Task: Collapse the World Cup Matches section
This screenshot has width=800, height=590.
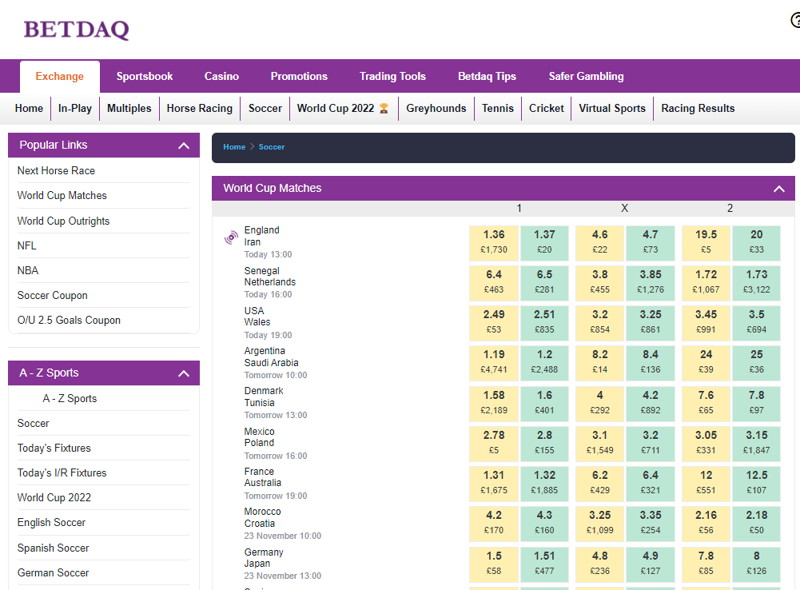Action: [779, 189]
